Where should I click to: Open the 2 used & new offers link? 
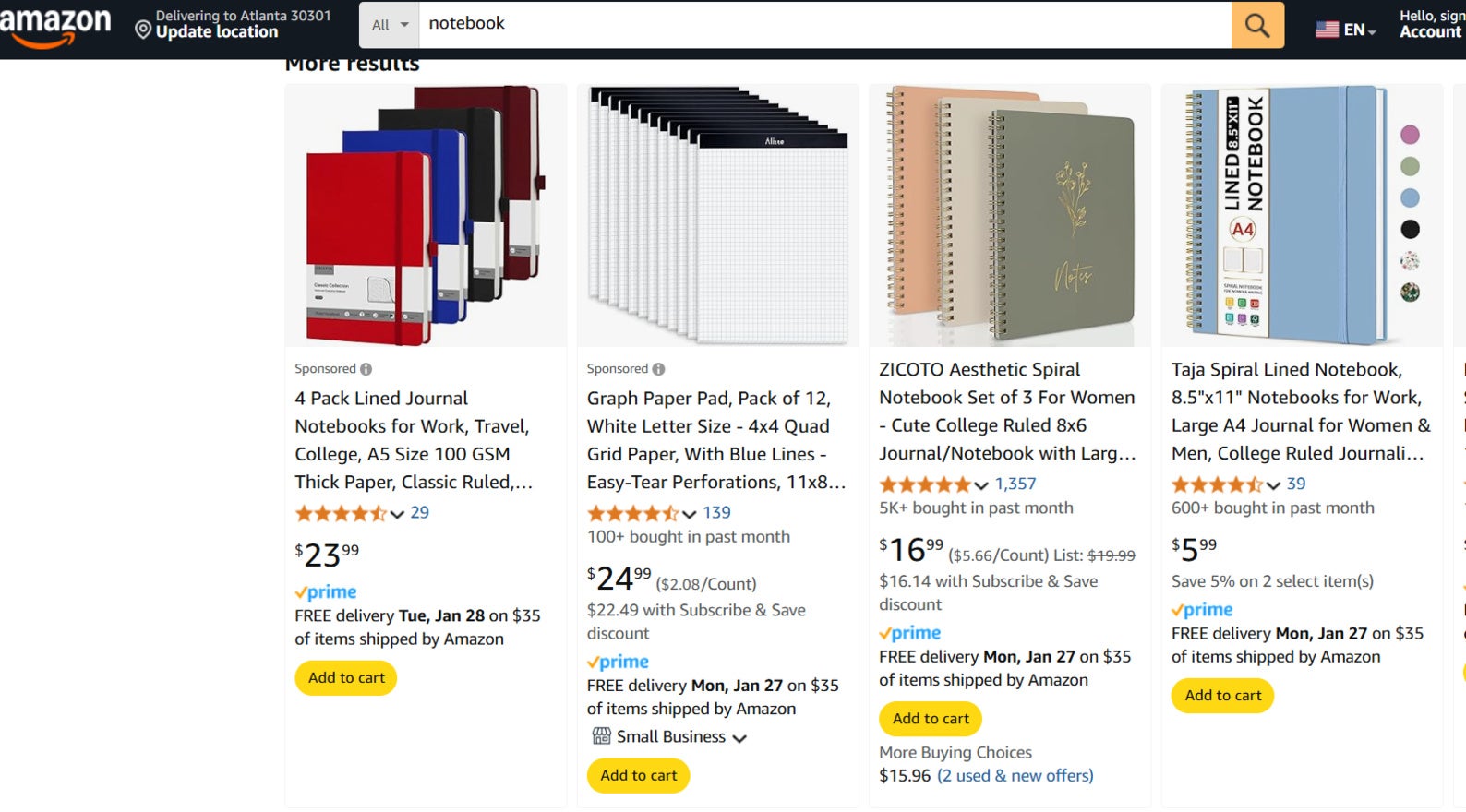(x=1015, y=775)
